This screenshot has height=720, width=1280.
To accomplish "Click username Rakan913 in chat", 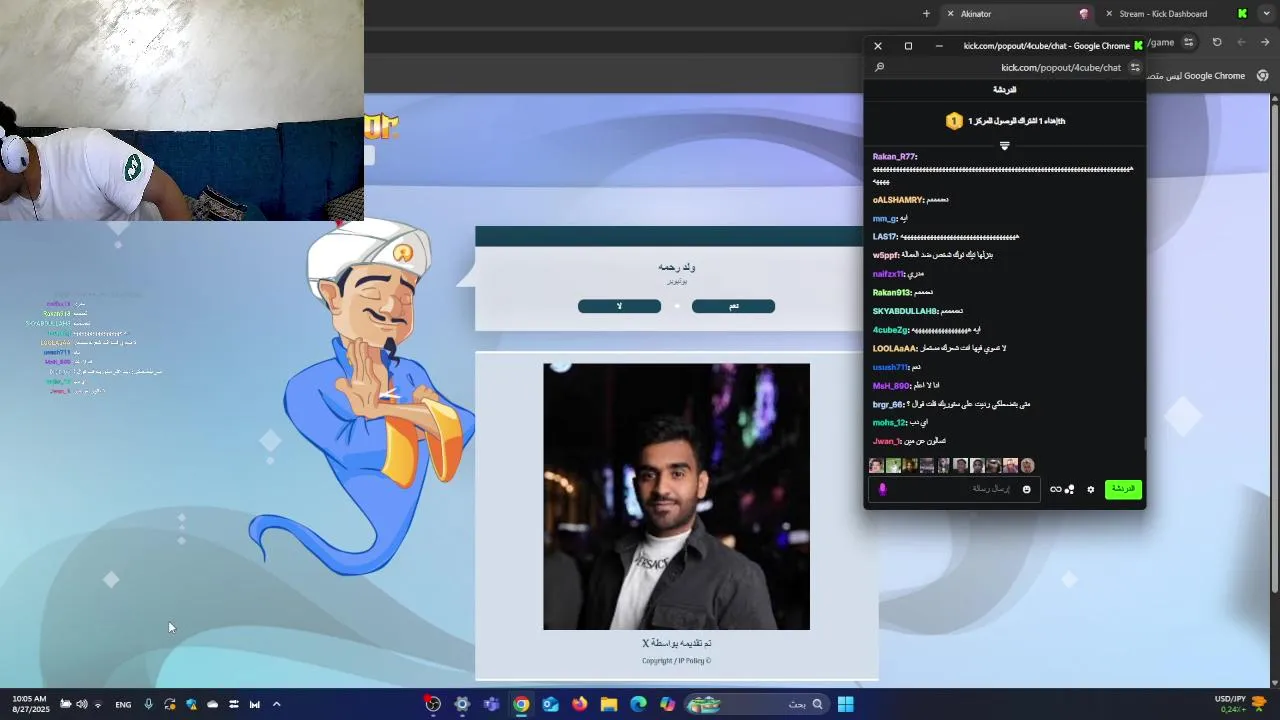I will coord(891,293).
